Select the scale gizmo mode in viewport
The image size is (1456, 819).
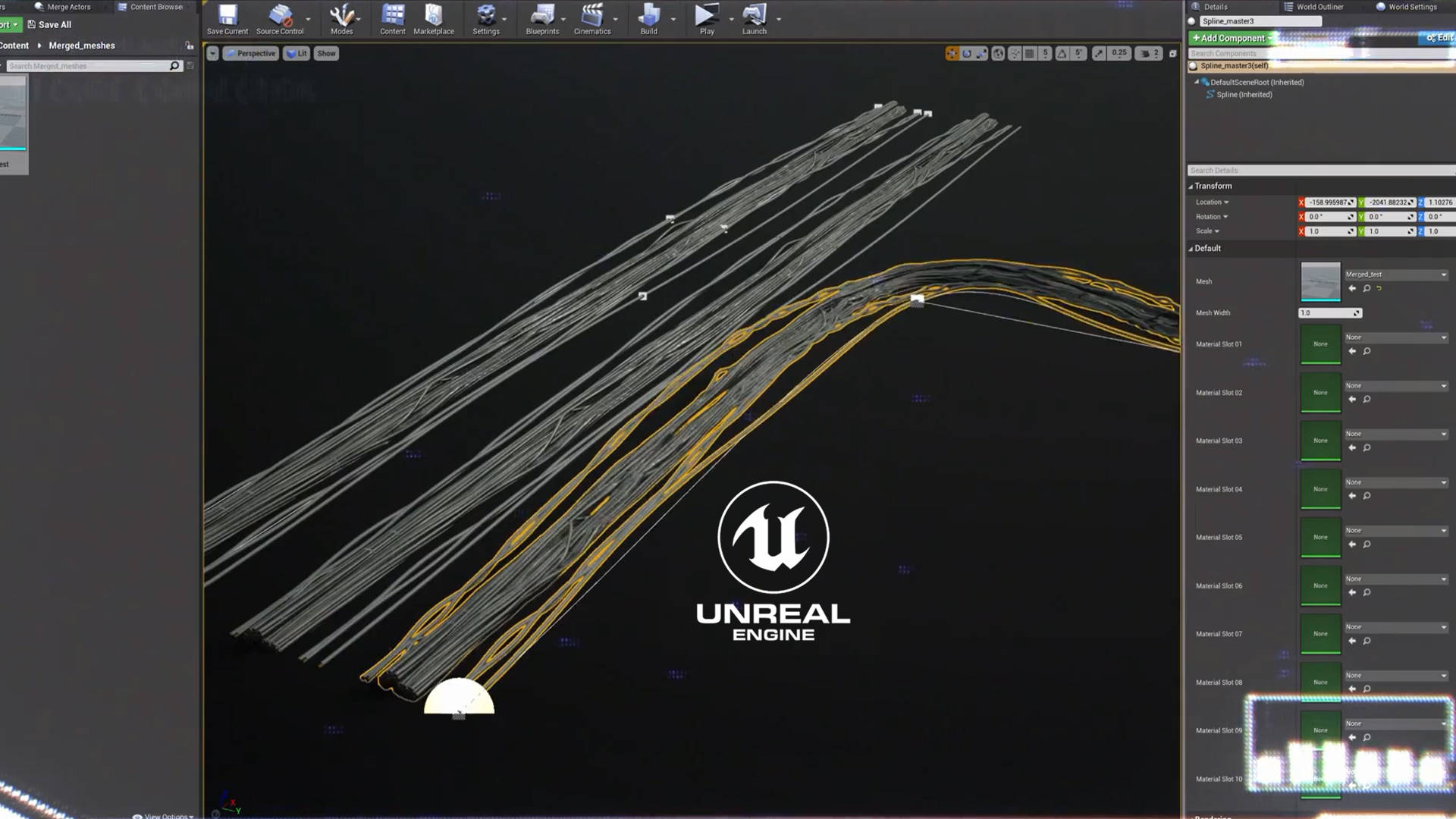click(982, 53)
